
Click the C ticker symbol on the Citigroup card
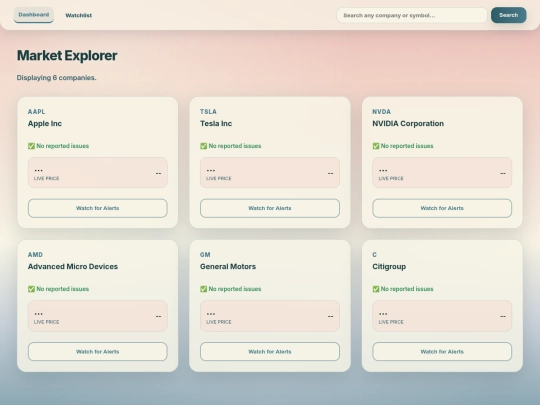[x=375, y=255]
